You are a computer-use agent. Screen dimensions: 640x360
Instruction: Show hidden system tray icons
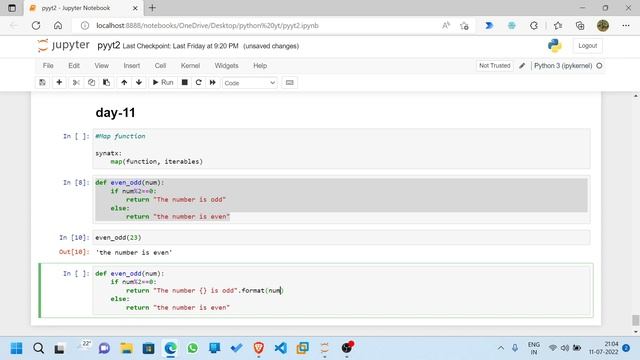(500, 348)
